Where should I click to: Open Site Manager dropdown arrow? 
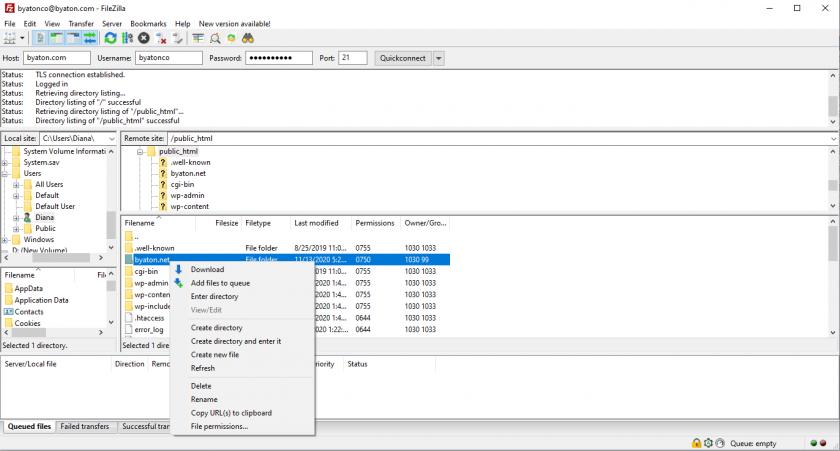coord(22,38)
